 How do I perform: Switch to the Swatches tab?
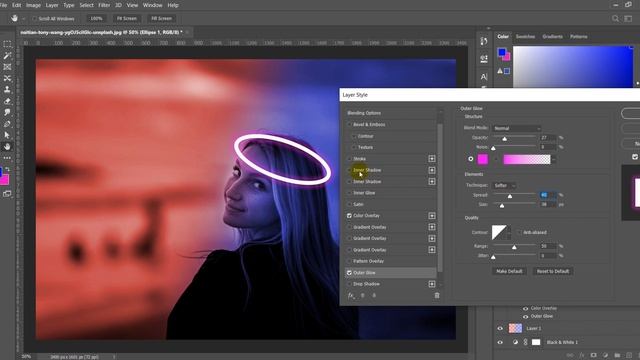coord(525,37)
